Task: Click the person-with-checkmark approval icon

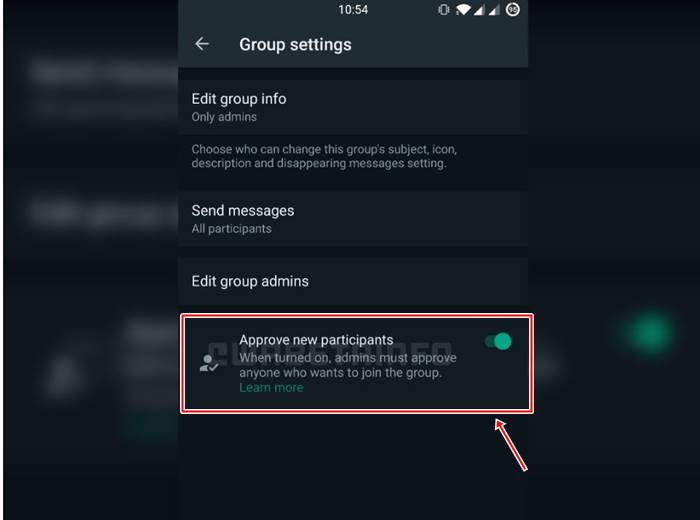Action: [208, 363]
